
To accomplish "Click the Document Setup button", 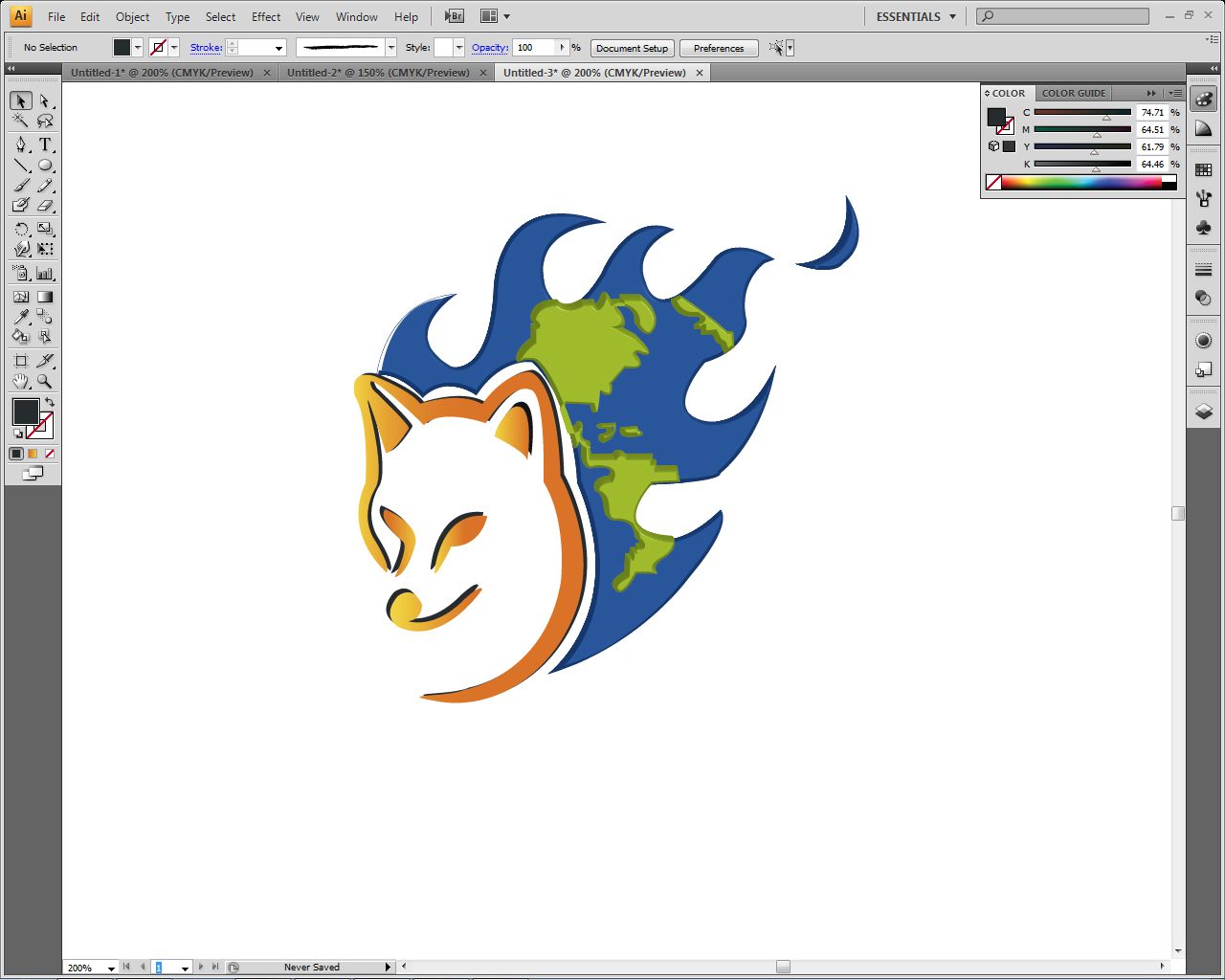I will pos(632,48).
